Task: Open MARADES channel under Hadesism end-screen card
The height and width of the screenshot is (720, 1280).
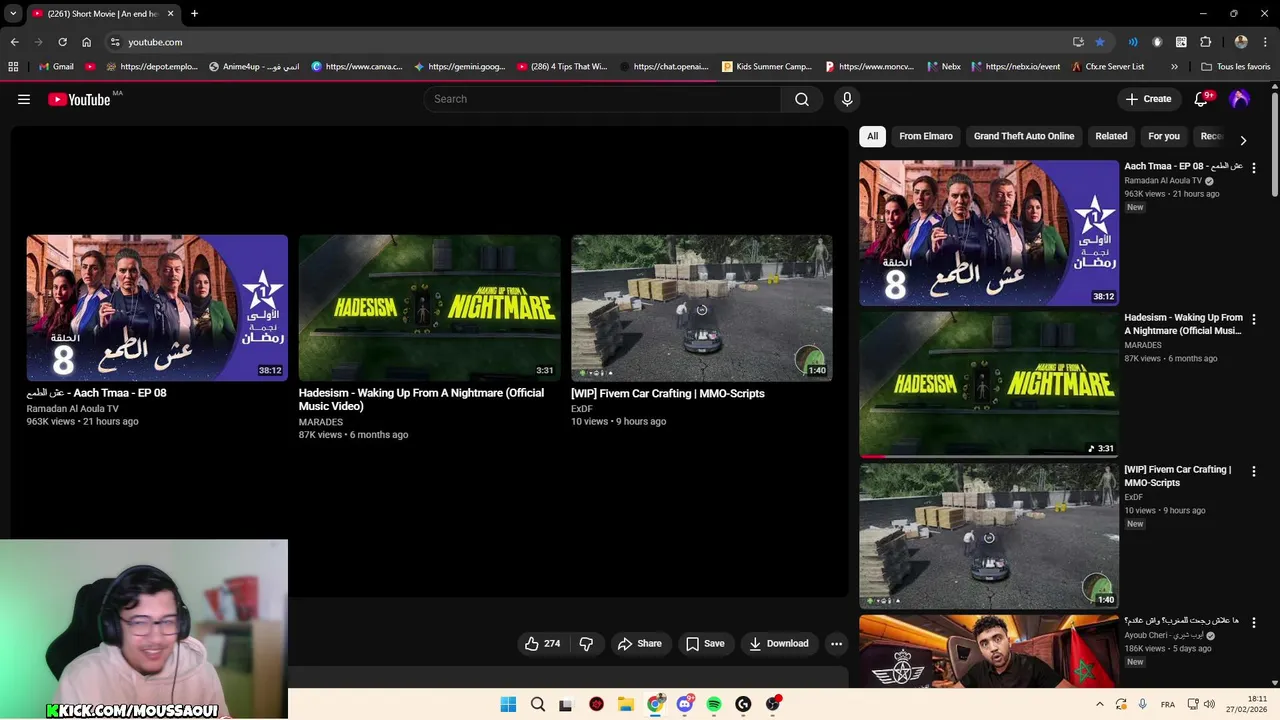Action: pos(320,422)
